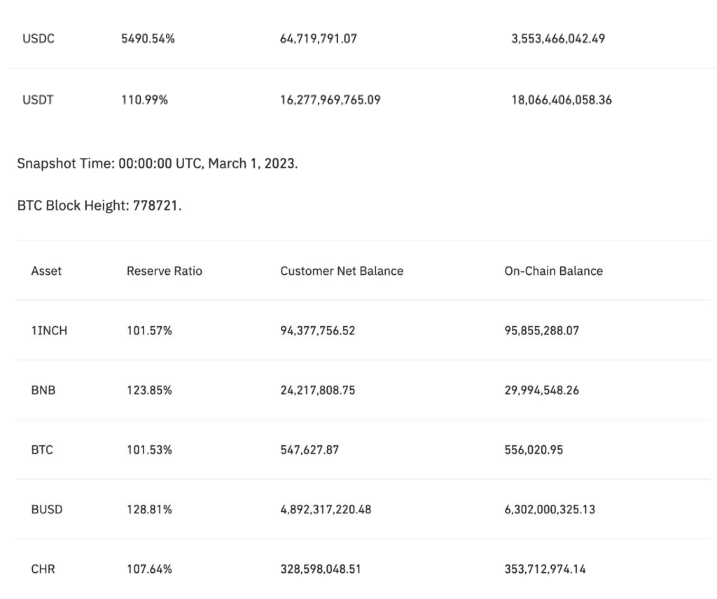Viewport: 717px width, 599px height.
Task: Select the Reserve Ratio column header
Action: coord(164,271)
